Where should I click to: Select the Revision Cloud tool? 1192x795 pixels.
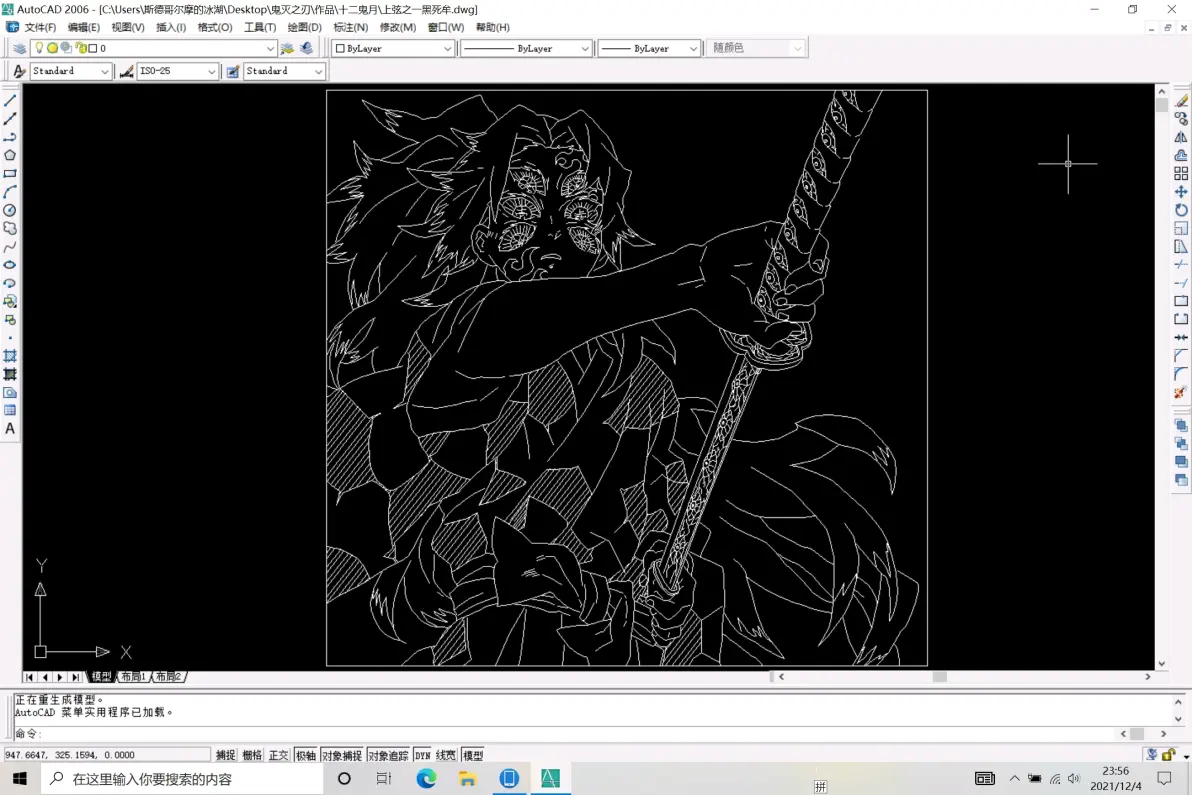pyautogui.click(x=10, y=229)
